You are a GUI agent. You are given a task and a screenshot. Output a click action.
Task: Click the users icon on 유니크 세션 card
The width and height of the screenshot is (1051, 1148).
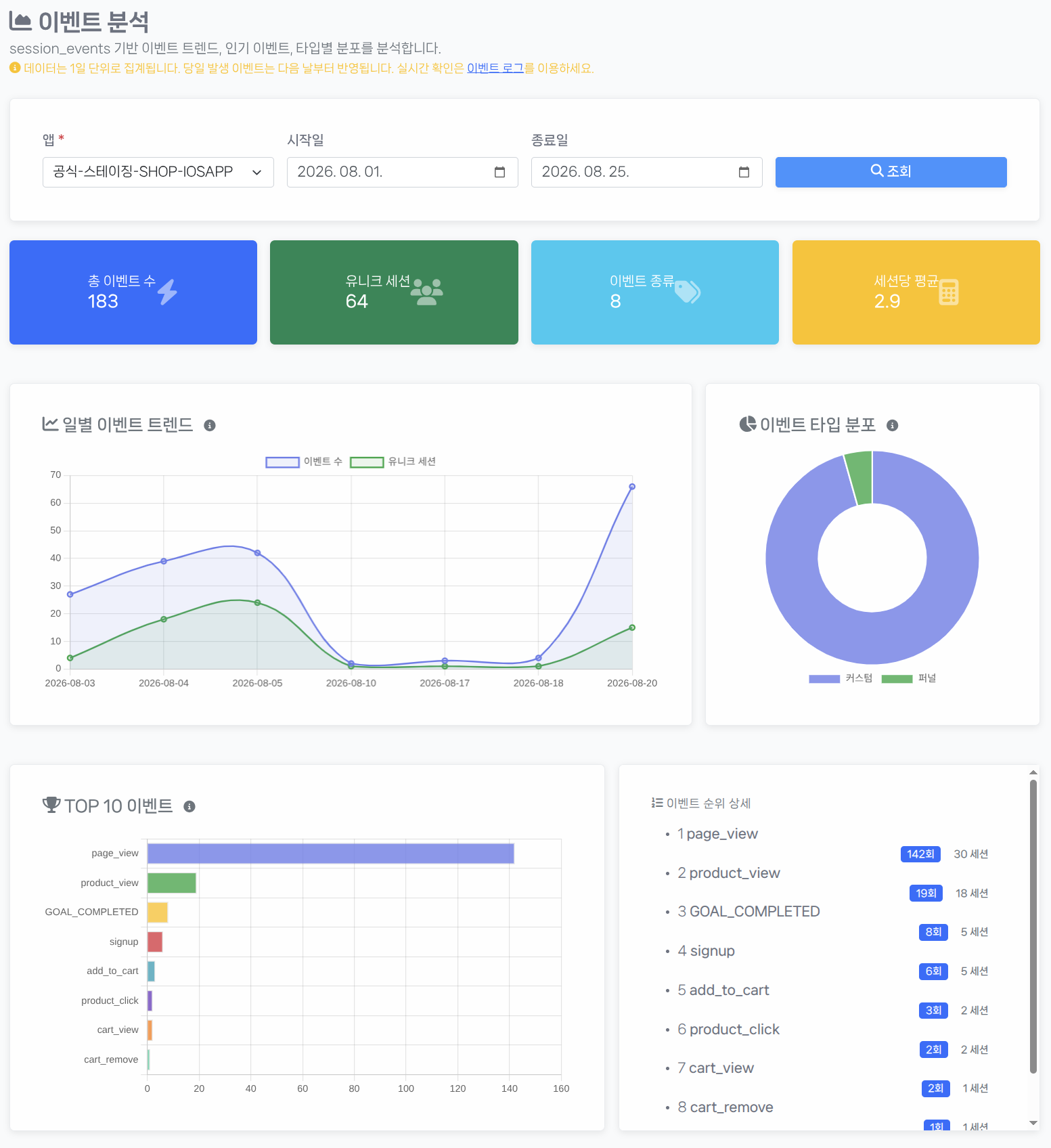tap(428, 292)
